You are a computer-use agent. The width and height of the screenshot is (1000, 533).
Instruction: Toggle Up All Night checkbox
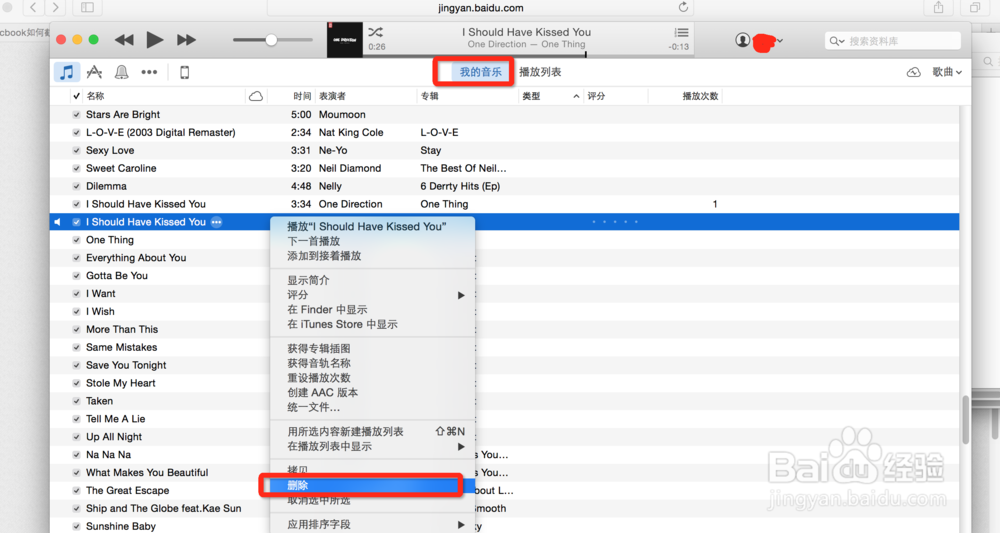tap(77, 437)
